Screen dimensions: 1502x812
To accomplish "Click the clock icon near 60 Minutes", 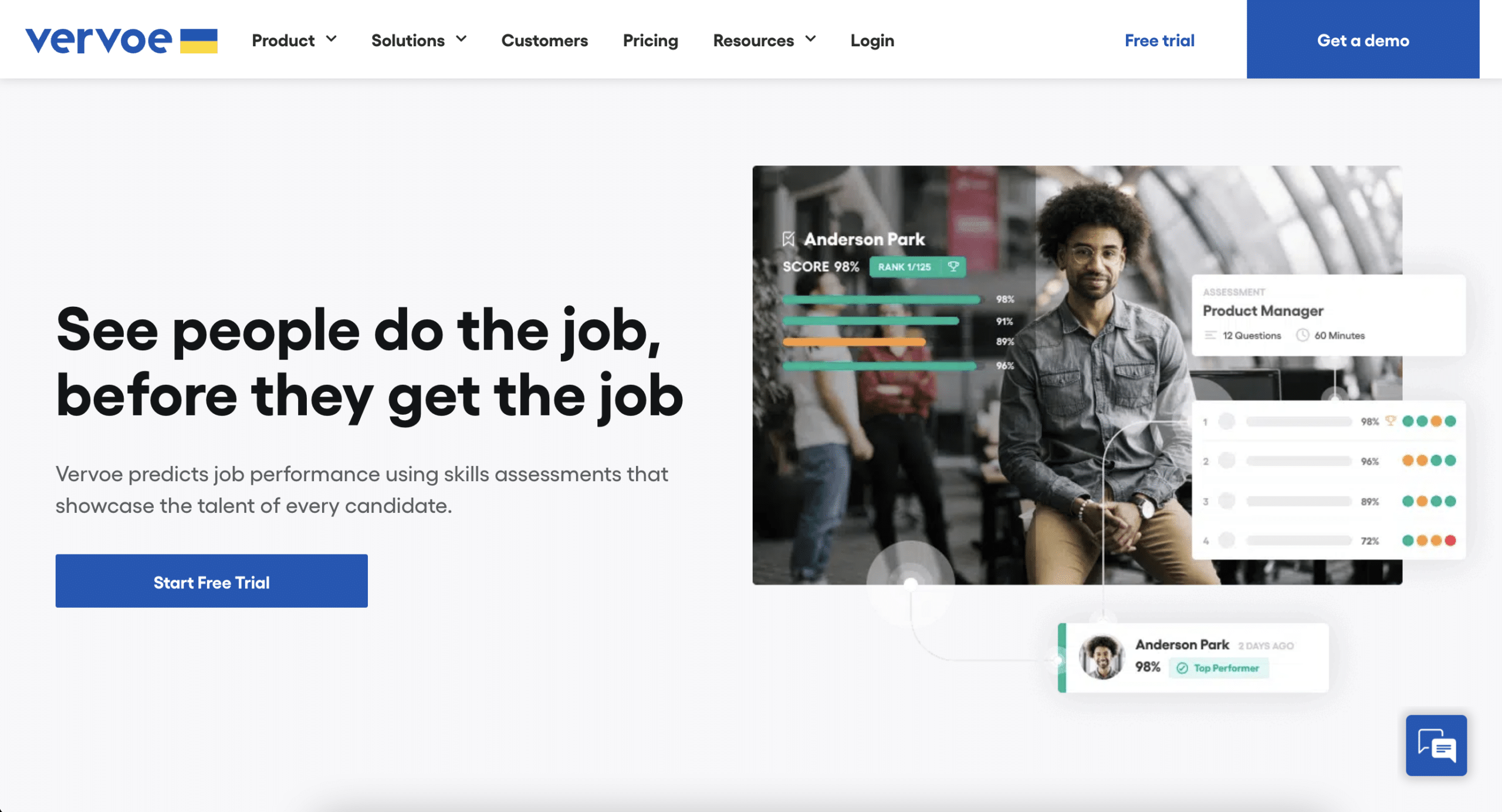I will 1302,335.
